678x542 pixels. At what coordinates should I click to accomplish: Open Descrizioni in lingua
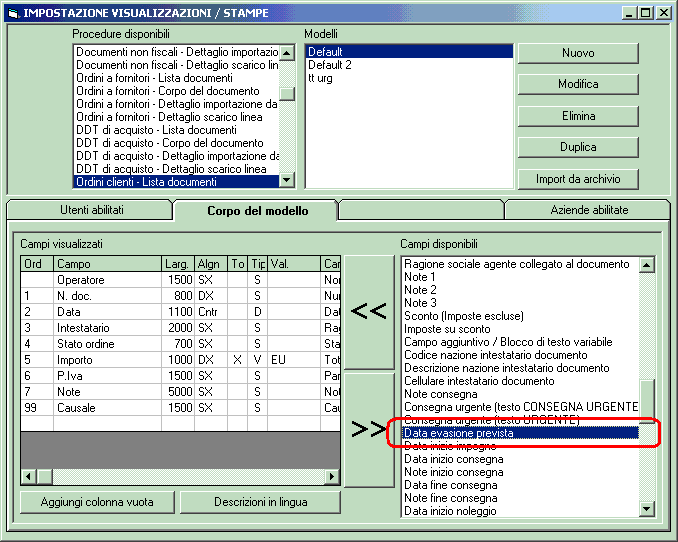(x=260, y=501)
